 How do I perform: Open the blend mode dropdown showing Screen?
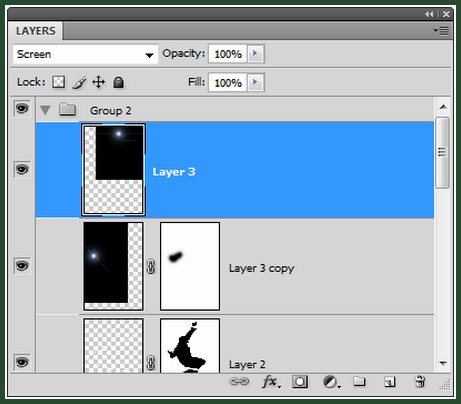click(85, 54)
